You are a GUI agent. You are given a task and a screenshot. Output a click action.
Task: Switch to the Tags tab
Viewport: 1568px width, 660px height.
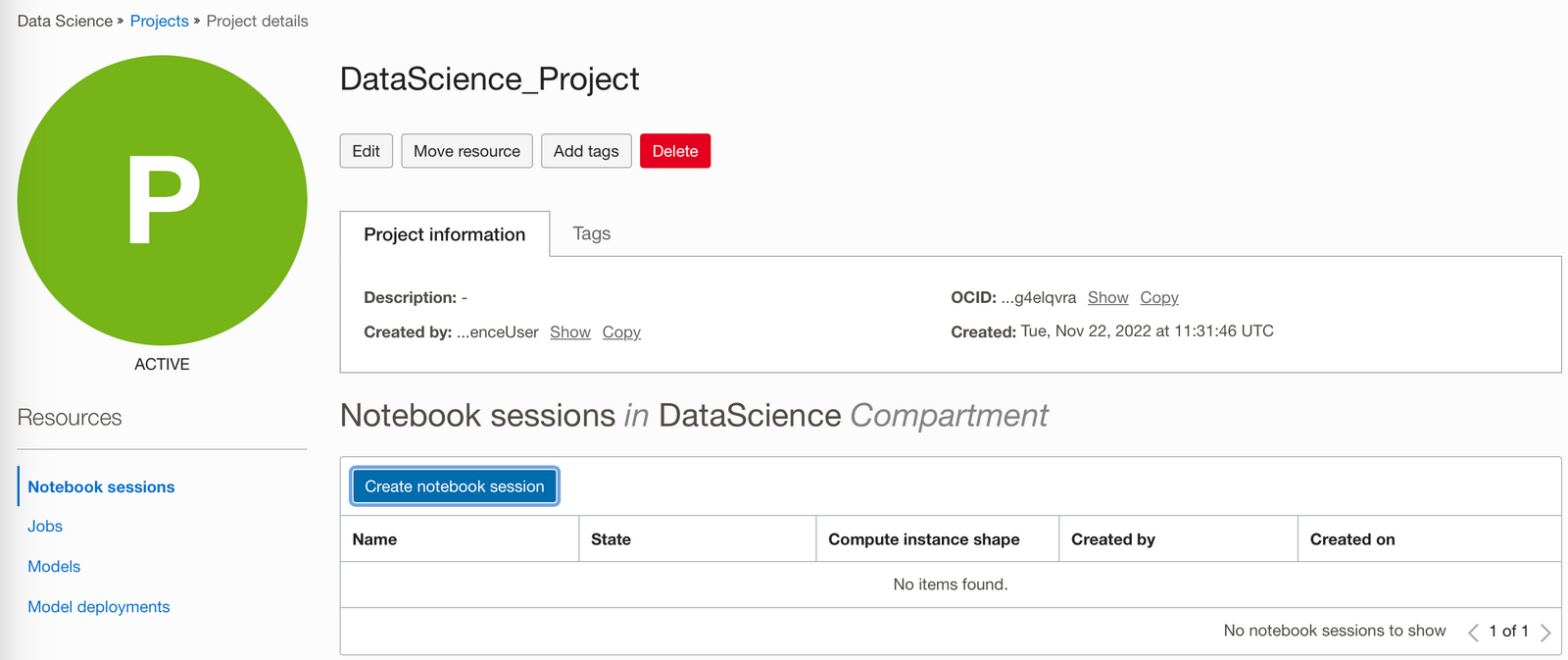point(591,233)
